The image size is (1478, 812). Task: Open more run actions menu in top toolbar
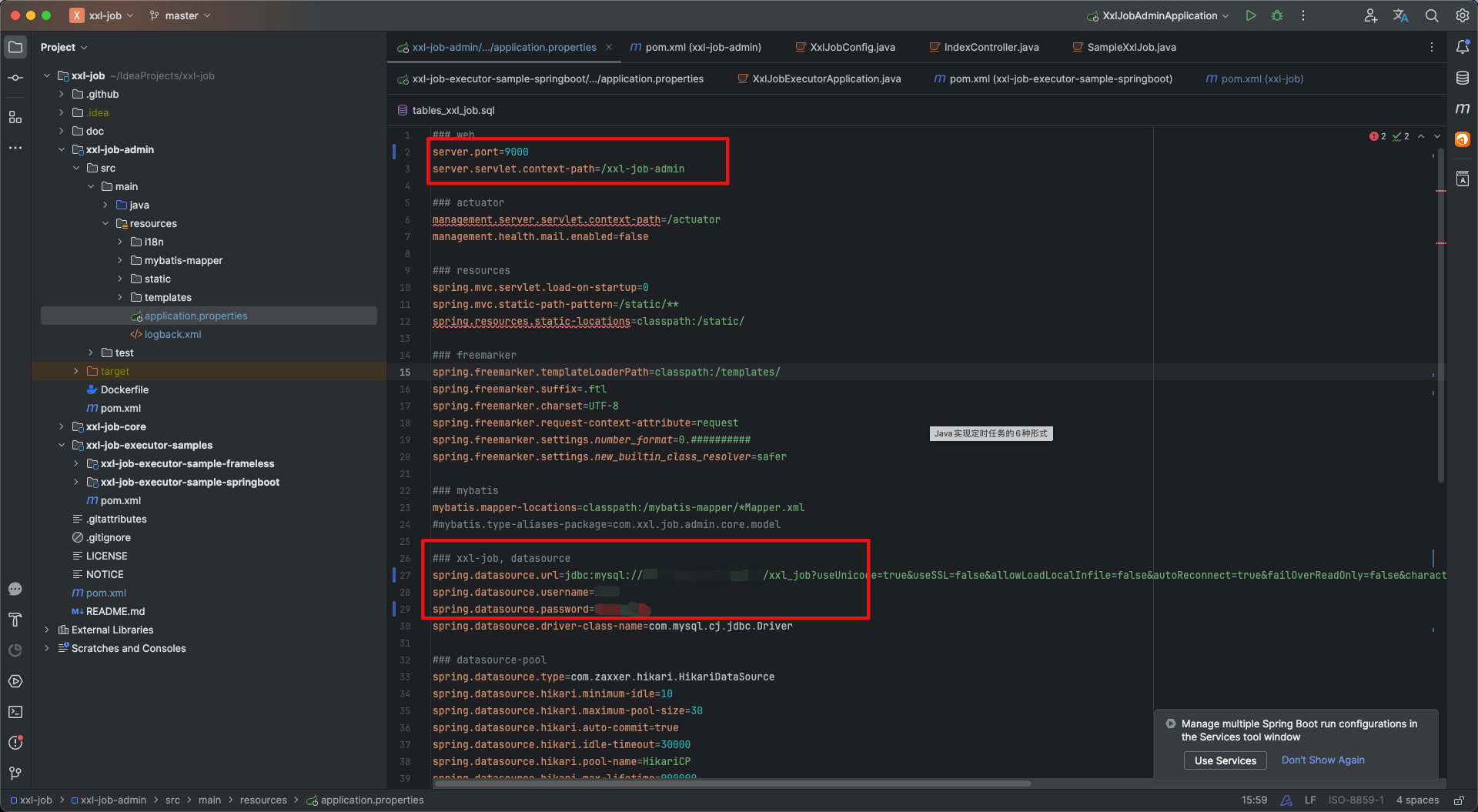[1303, 15]
